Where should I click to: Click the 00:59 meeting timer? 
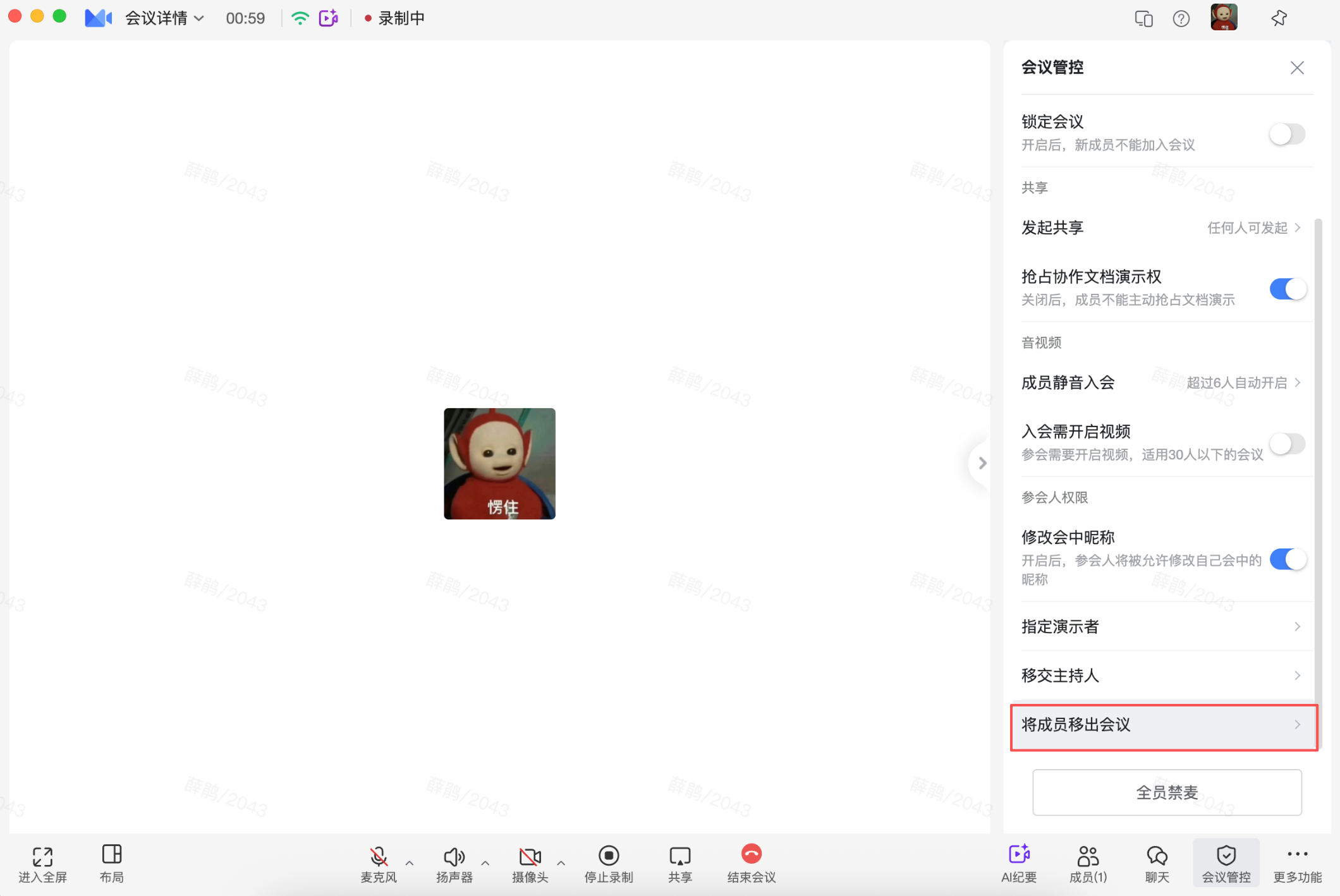(x=245, y=18)
